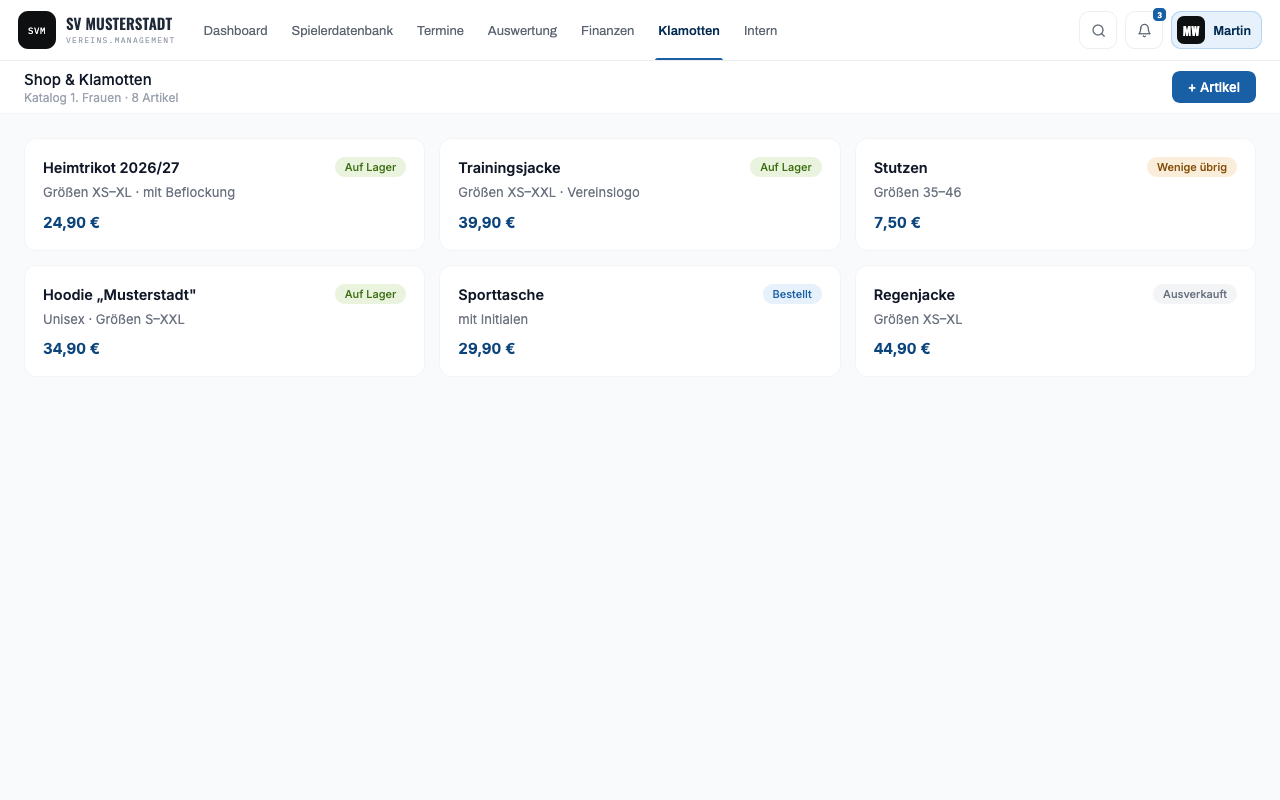1280x800 pixels.
Task: Click Größen XS–XXL · Vereinslogo text
Action: click(x=549, y=192)
